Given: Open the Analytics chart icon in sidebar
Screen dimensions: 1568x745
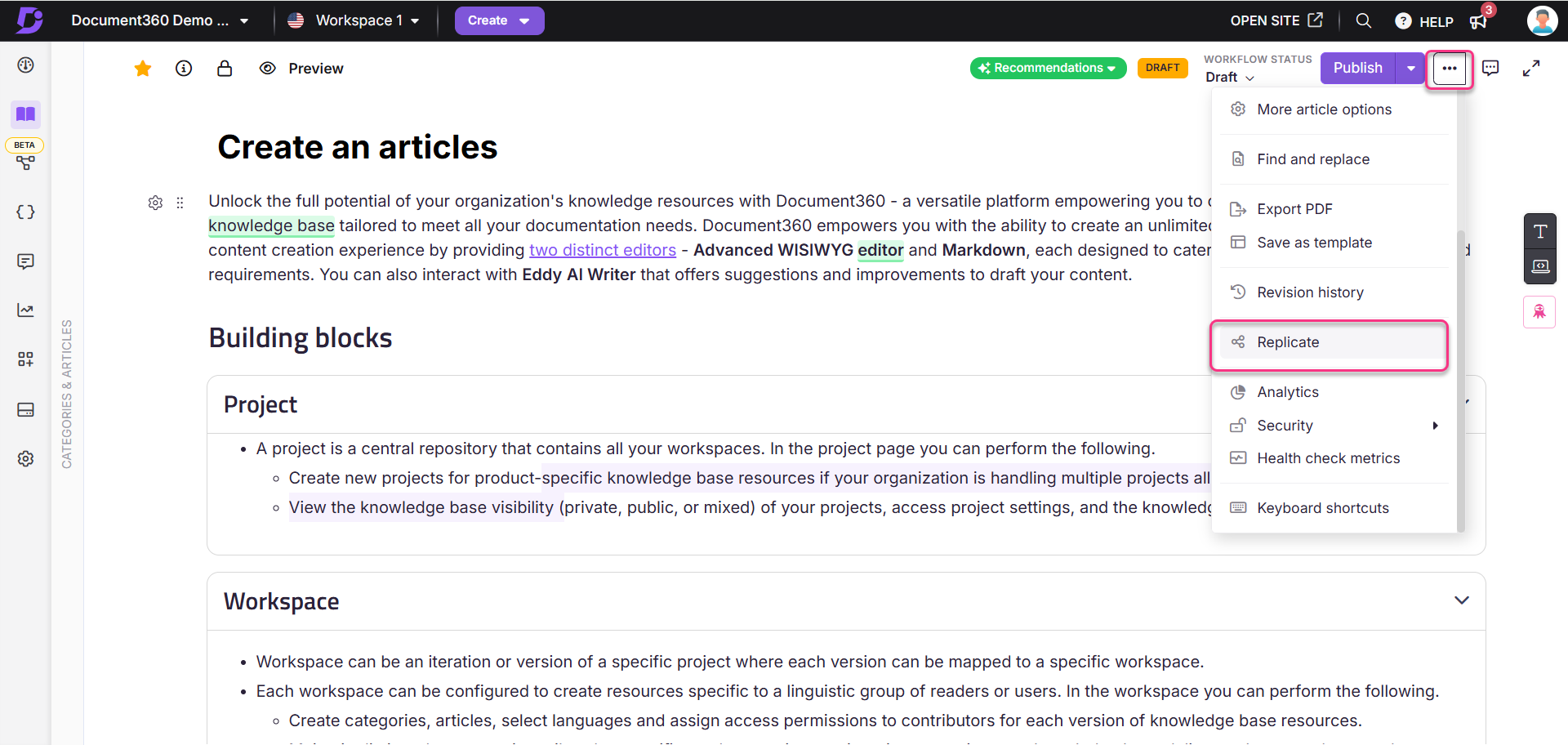Looking at the screenshot, I should (25, 310).
